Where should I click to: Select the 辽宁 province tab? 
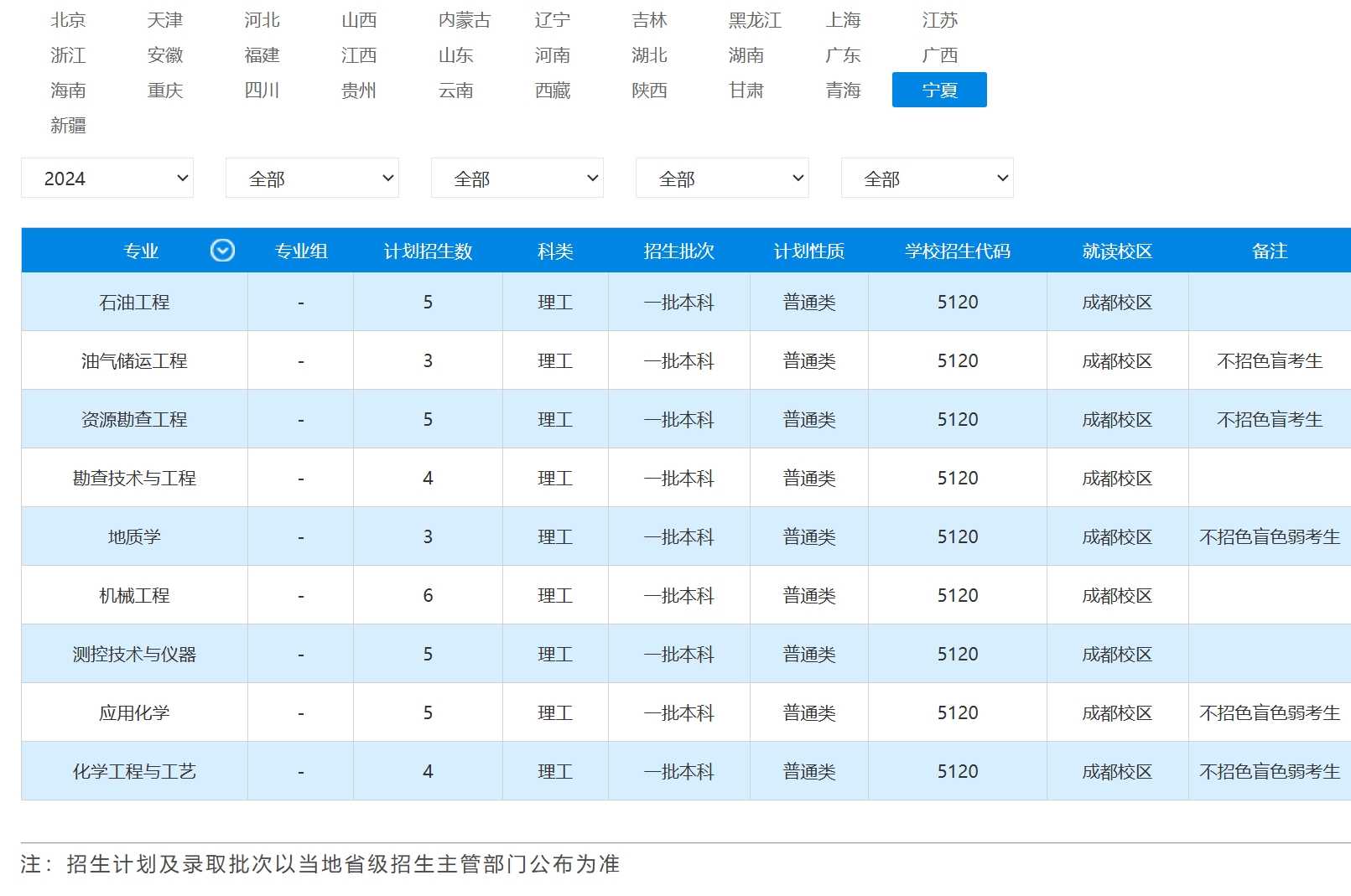[553, 20]
